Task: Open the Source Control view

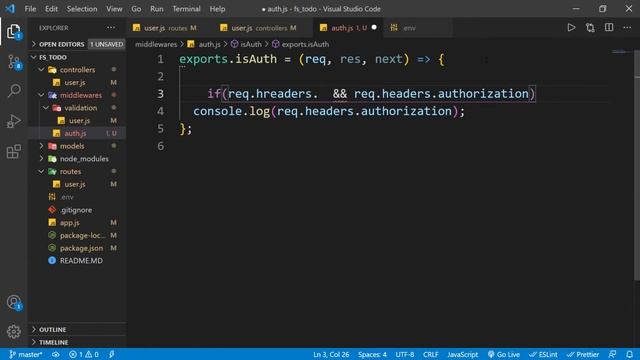Action: tap(13, 62)
